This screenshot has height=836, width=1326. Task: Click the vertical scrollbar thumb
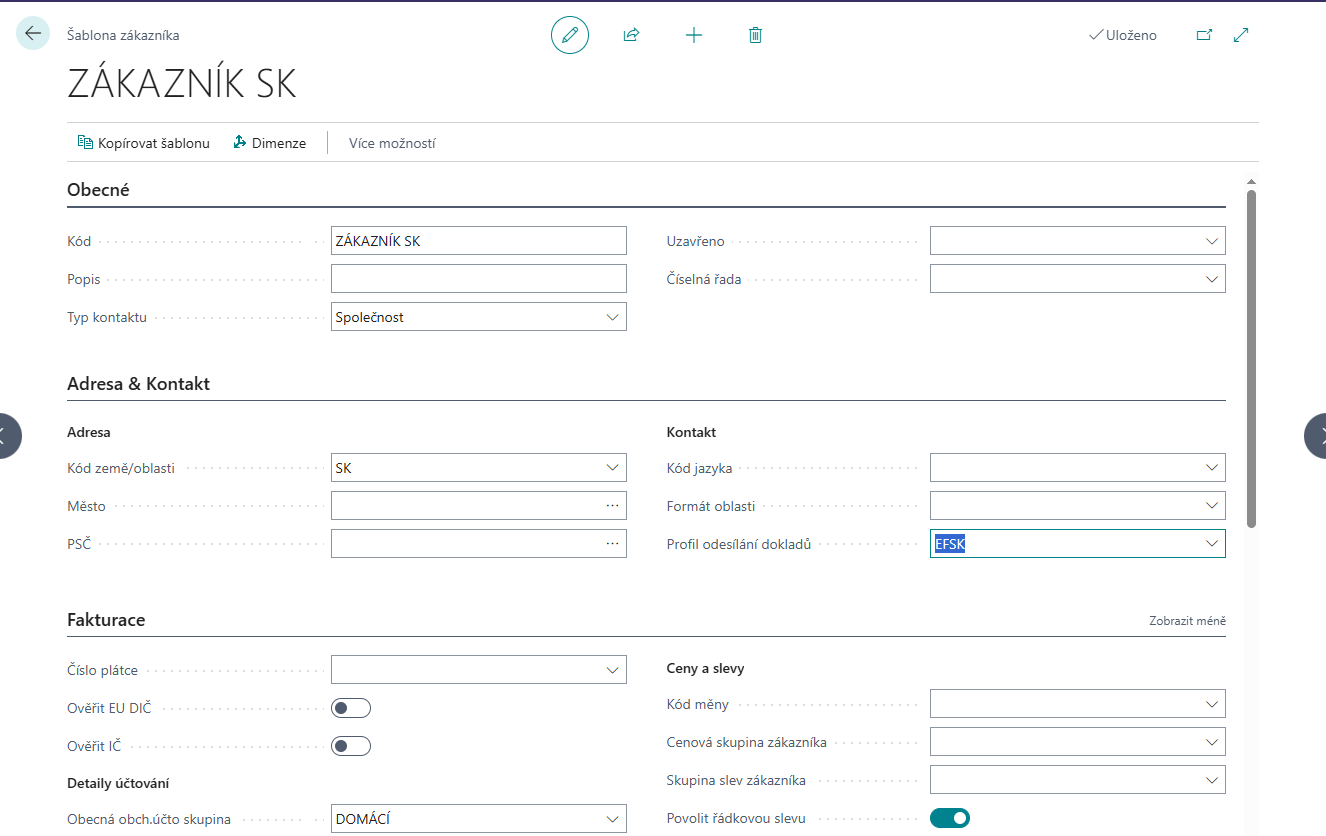[1251, 358]
